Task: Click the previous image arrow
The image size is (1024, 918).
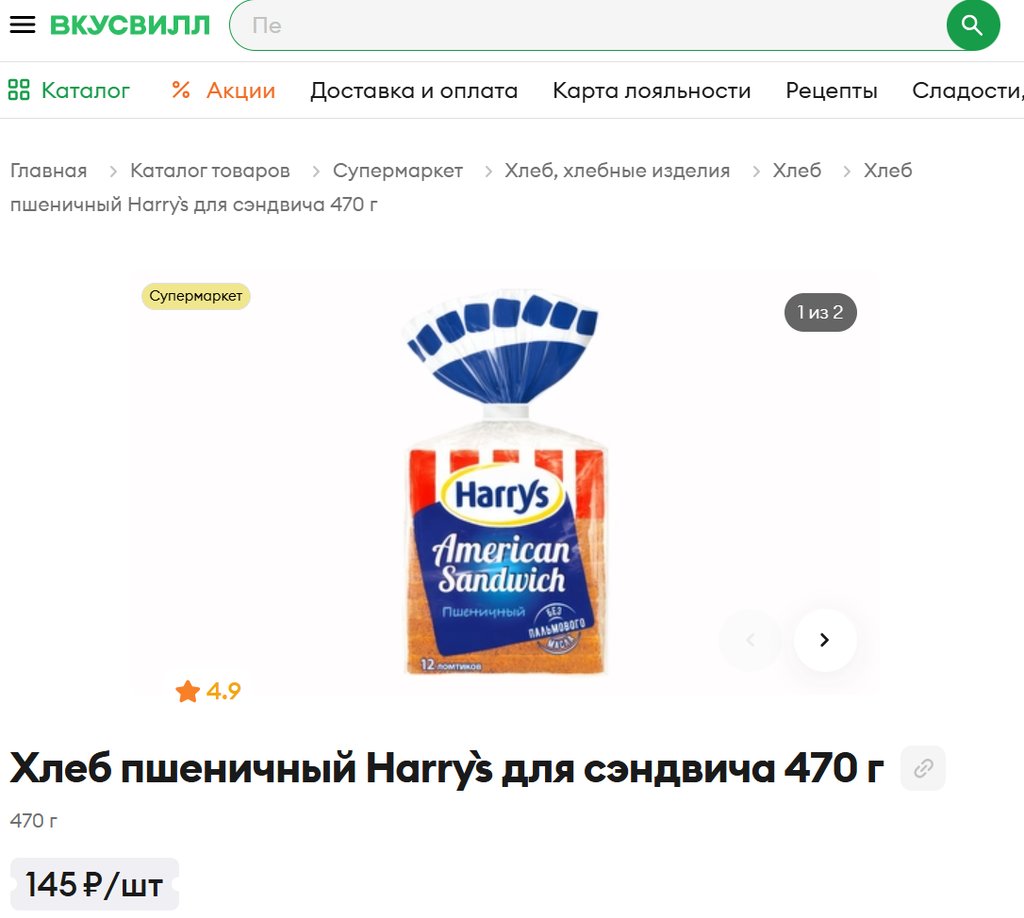Action: 750,640
